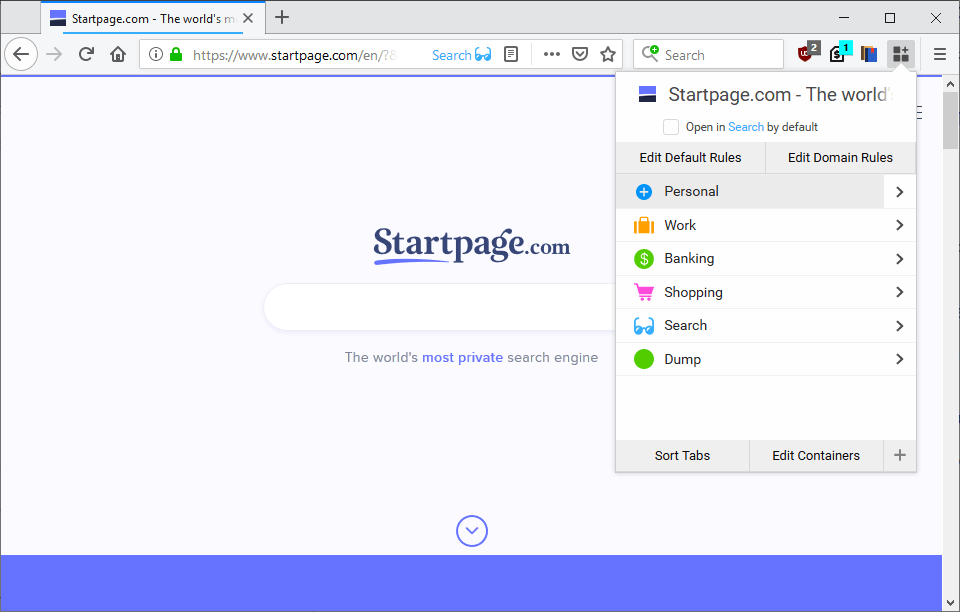Expand the Search container tabs

tap(899, 326)
